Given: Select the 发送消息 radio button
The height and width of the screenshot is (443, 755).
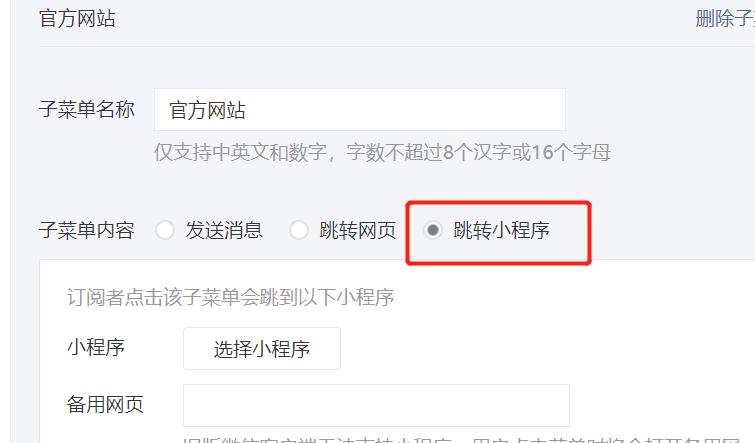Looking at the screenshot, I should point(165,230).
